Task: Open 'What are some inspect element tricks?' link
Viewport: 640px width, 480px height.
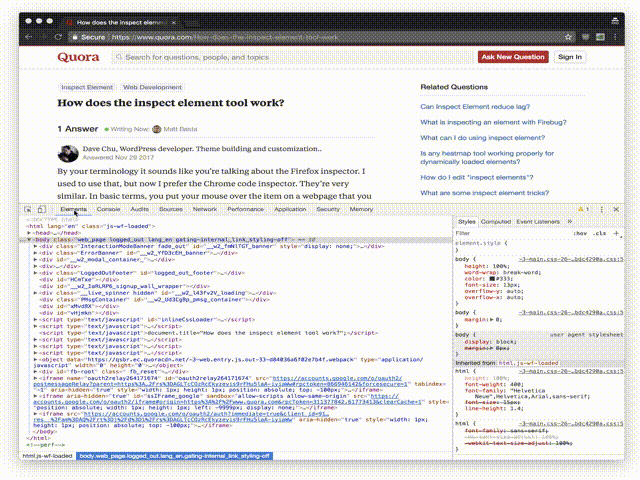Action: [484, 193]
